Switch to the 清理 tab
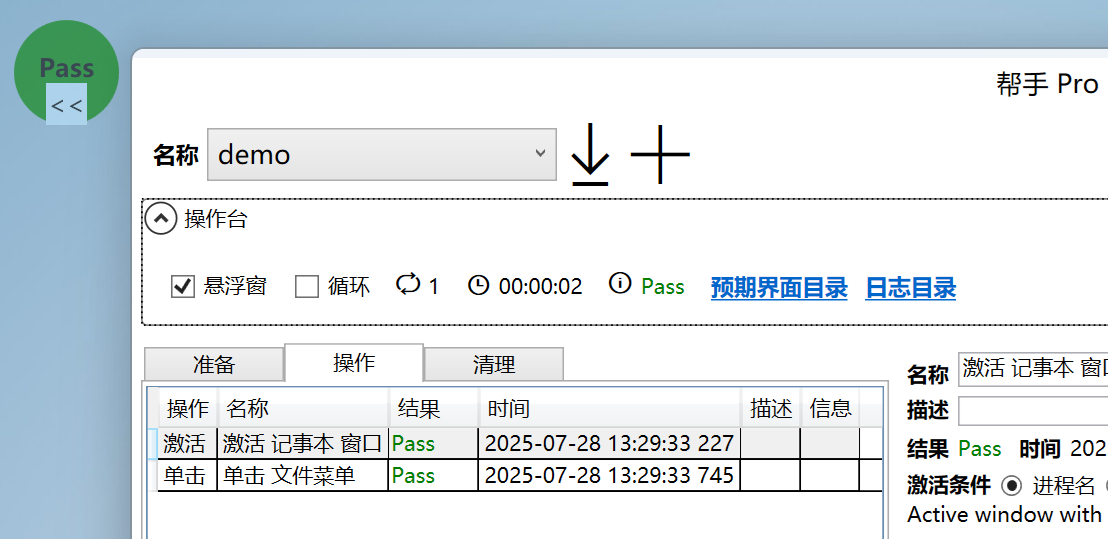The image size is (1108, 539). pos(494,364)
